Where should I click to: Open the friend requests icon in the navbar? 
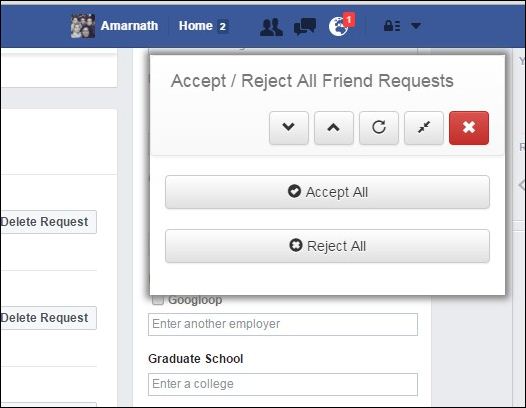pos(271,27)
